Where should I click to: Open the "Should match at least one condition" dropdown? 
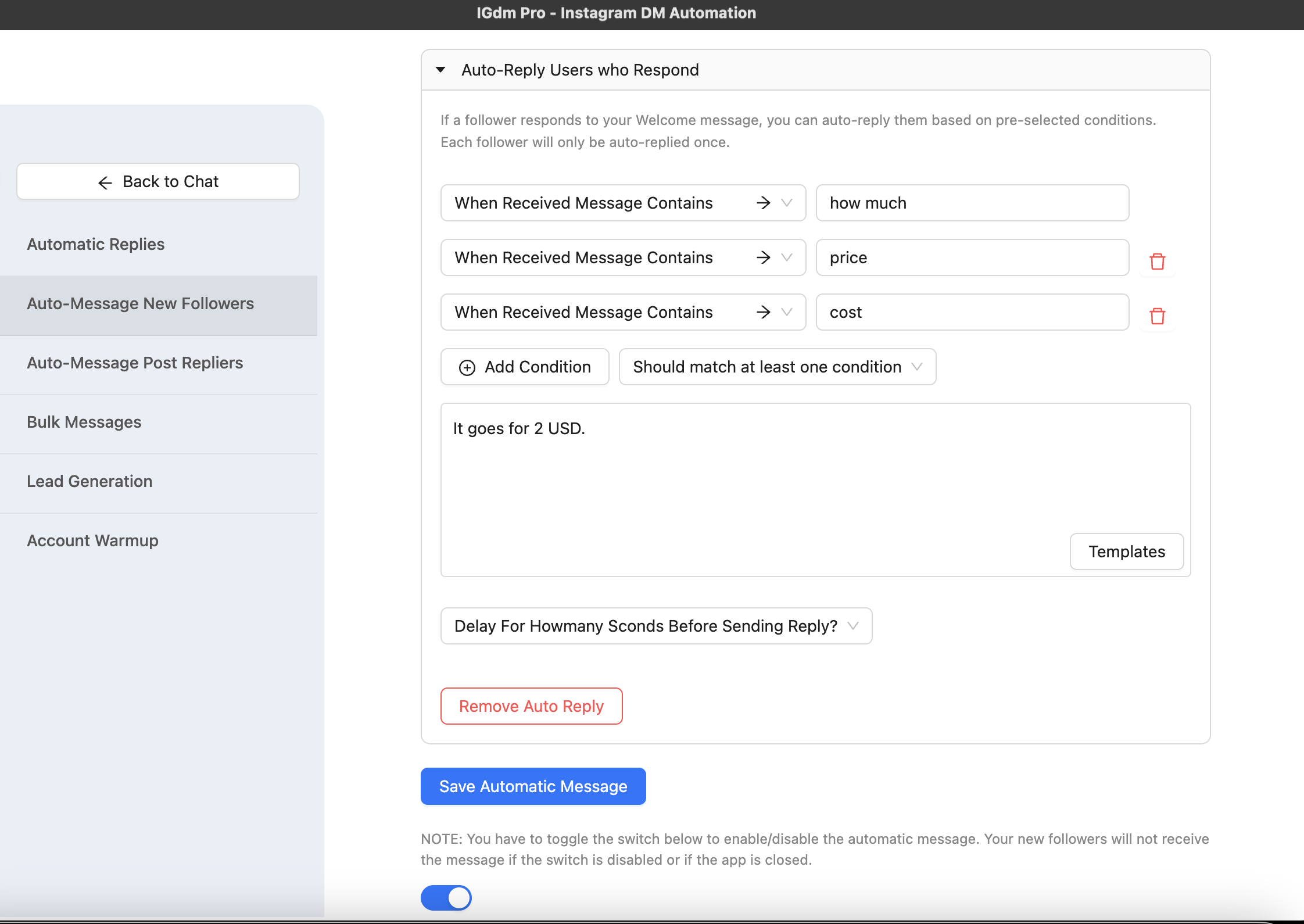coord(777,367)
